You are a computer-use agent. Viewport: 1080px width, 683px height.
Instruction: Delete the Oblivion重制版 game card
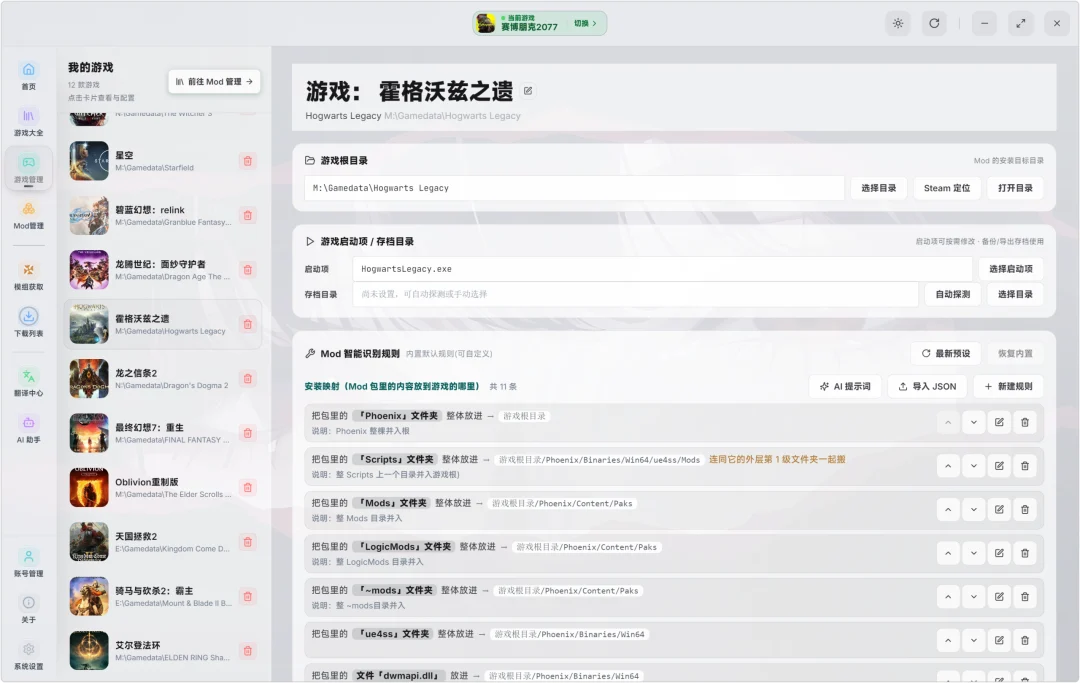(248, 487)
